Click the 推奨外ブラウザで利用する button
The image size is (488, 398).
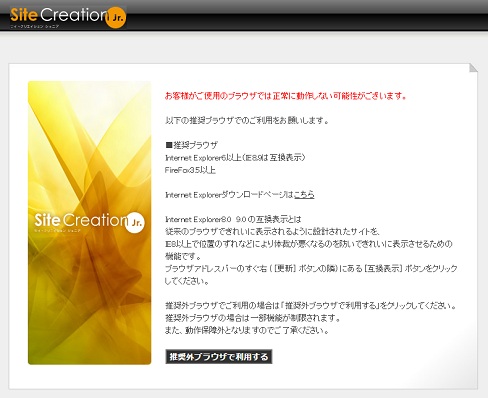click(x=219, y=357)
